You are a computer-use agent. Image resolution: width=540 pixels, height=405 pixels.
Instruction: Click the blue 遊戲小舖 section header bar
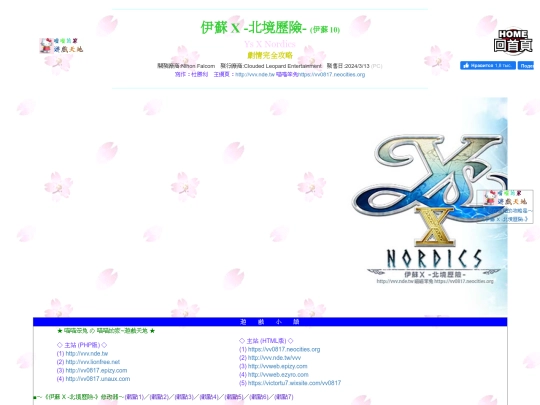pyautogui.click(x=270, y=322)
